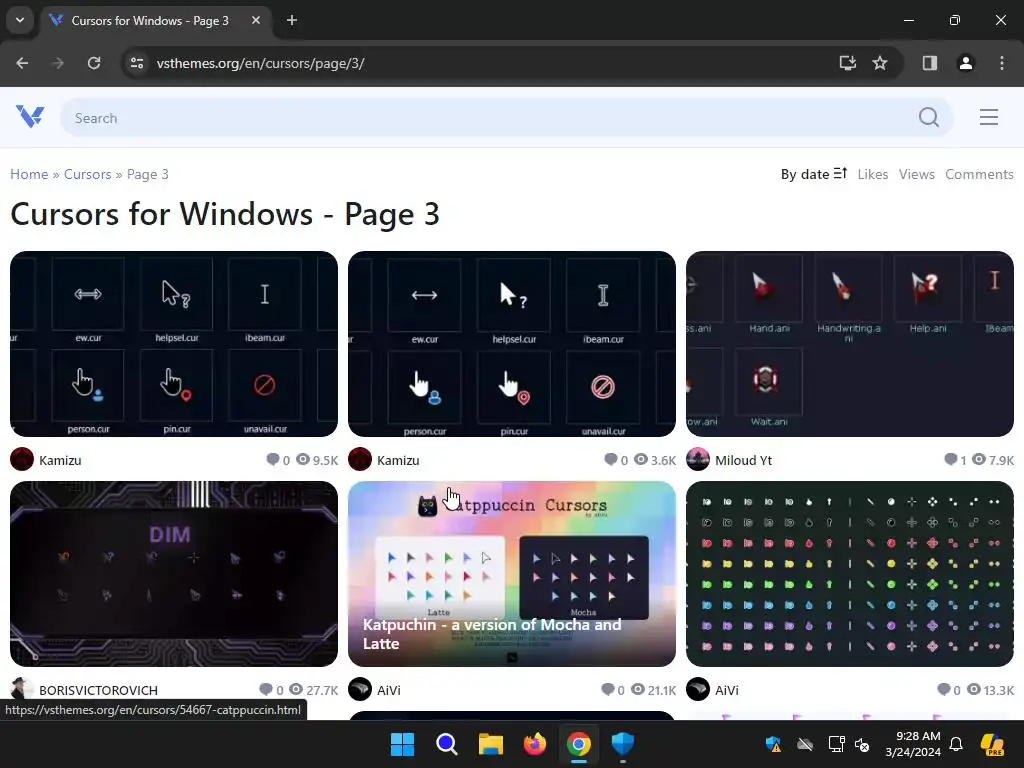Viewport: 1024px width, 768px height.
Task: Open the notification bell in system tray
Action: (956, 744)
